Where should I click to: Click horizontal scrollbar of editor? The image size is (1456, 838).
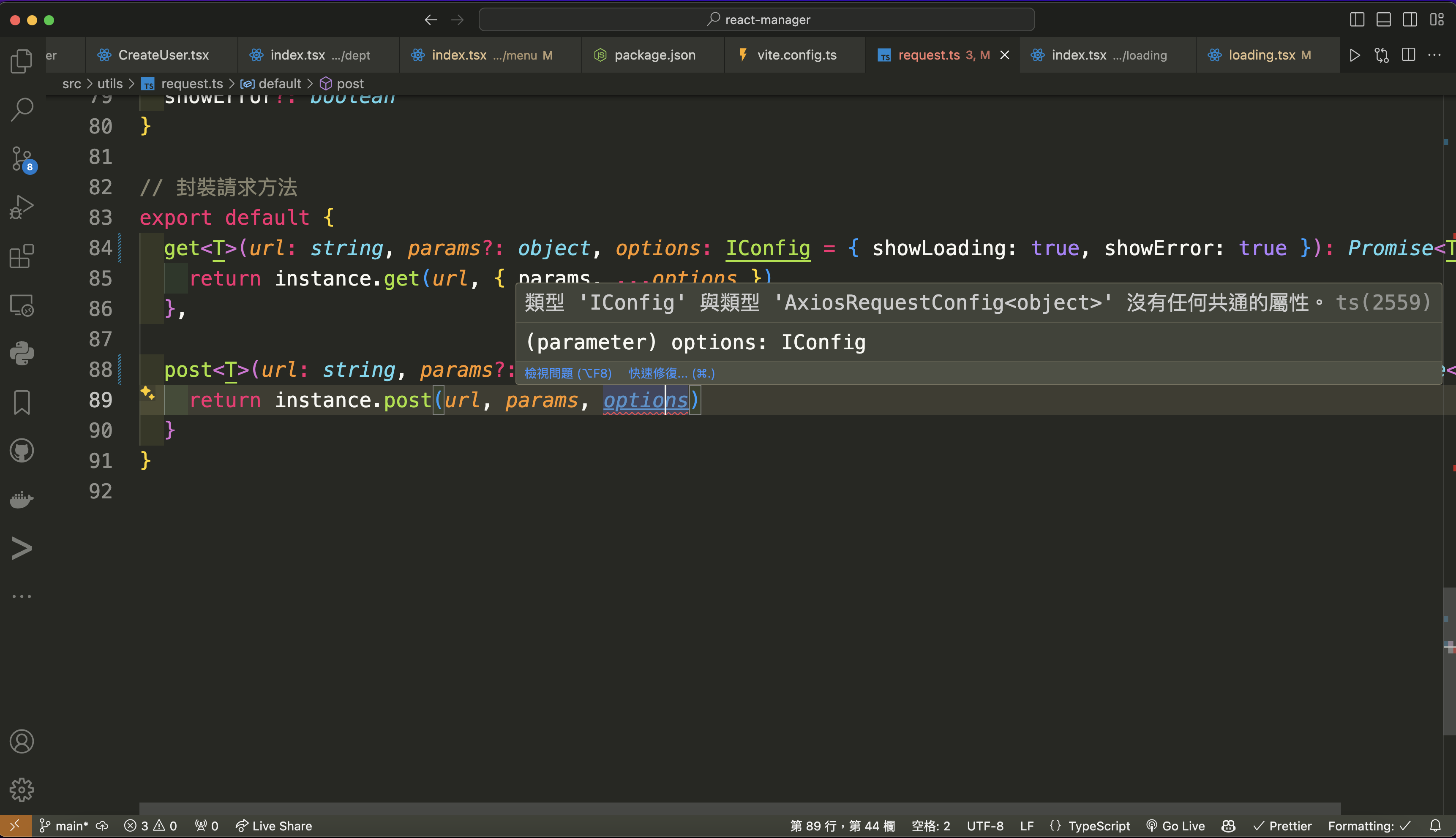[x=740, y=808]
